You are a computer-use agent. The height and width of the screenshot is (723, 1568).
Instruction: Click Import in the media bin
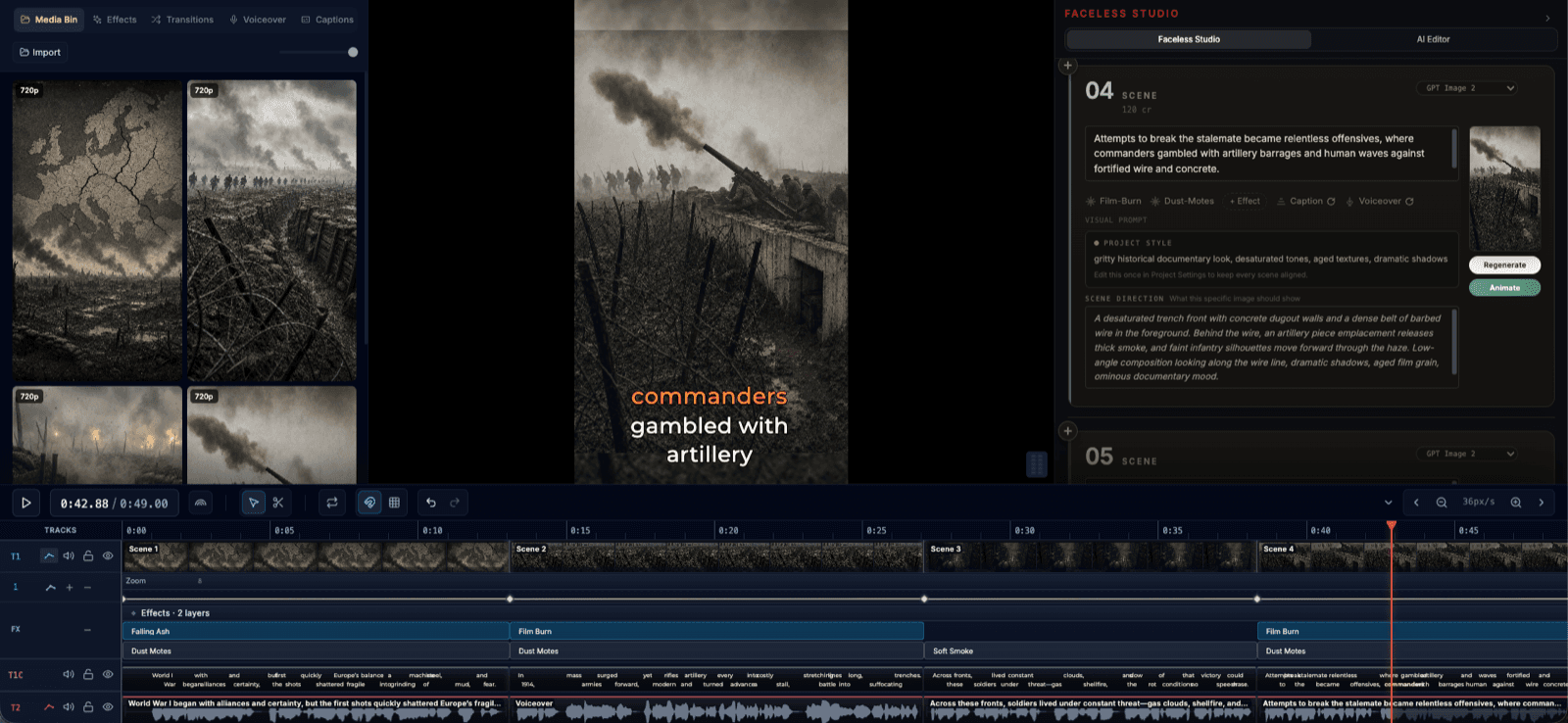tap(40, 52)
